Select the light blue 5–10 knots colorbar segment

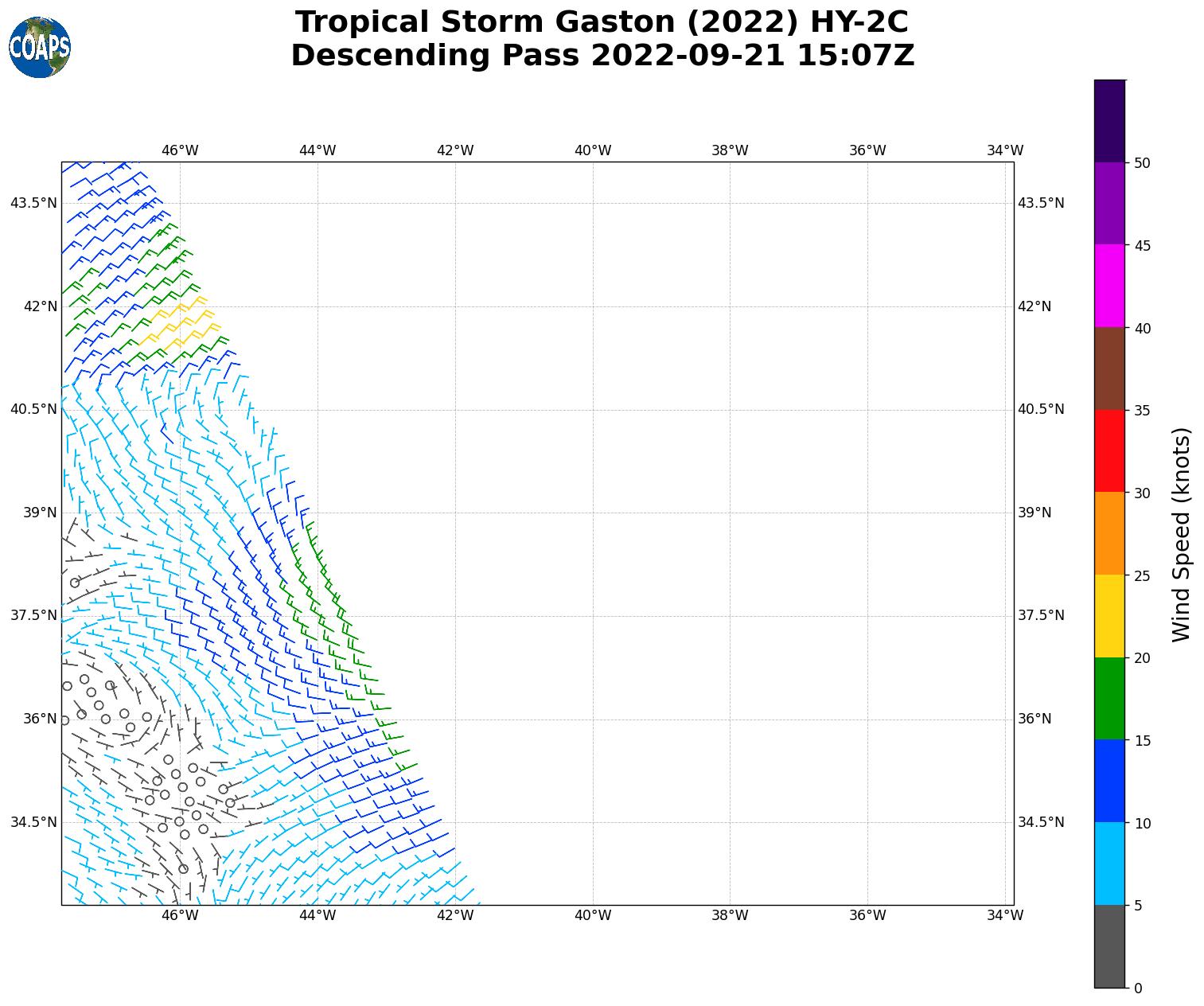(x=1109, y=864)
